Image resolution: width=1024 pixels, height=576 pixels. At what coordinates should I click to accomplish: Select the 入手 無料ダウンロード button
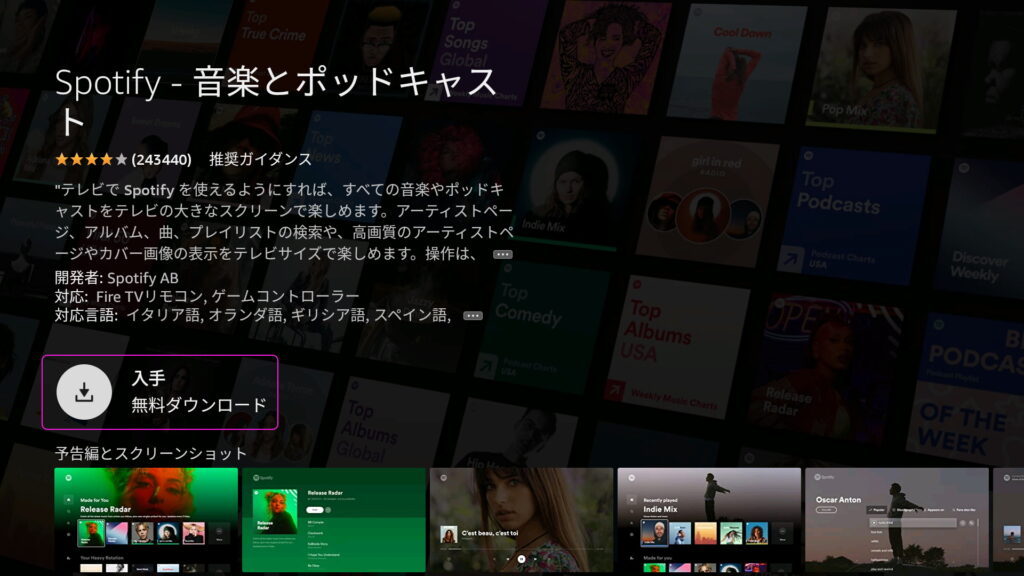click(160, 392)
